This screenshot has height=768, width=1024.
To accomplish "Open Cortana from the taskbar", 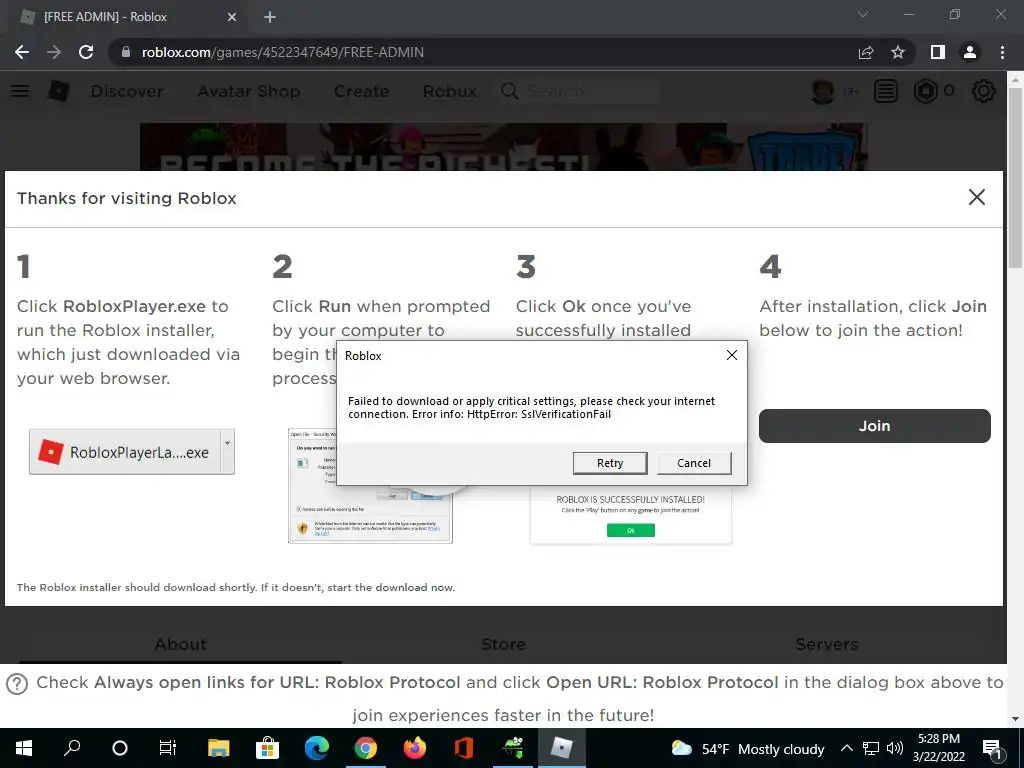I will pos(120,748).
